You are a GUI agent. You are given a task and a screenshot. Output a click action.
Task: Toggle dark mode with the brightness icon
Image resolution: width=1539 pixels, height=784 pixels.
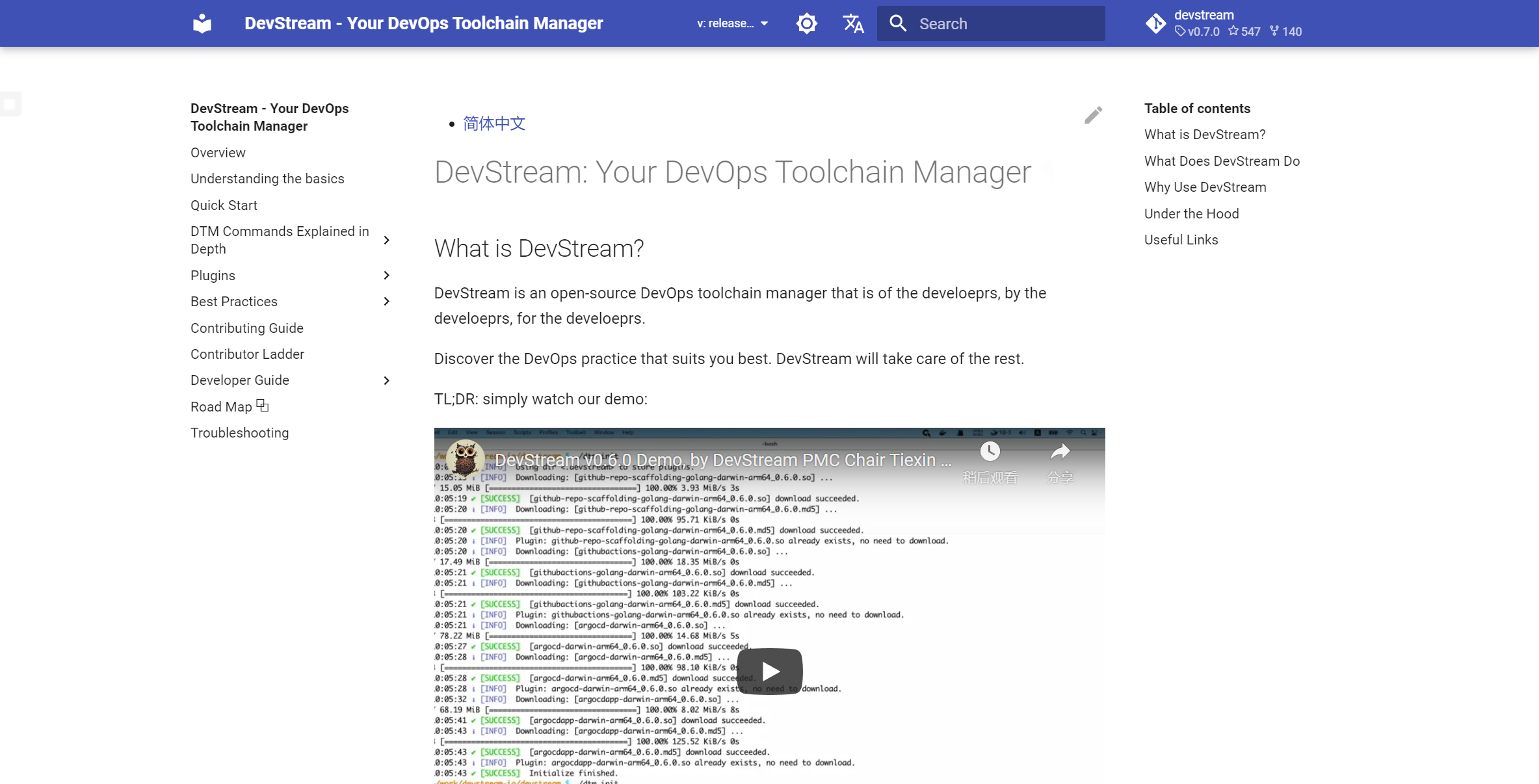(806, 23)
